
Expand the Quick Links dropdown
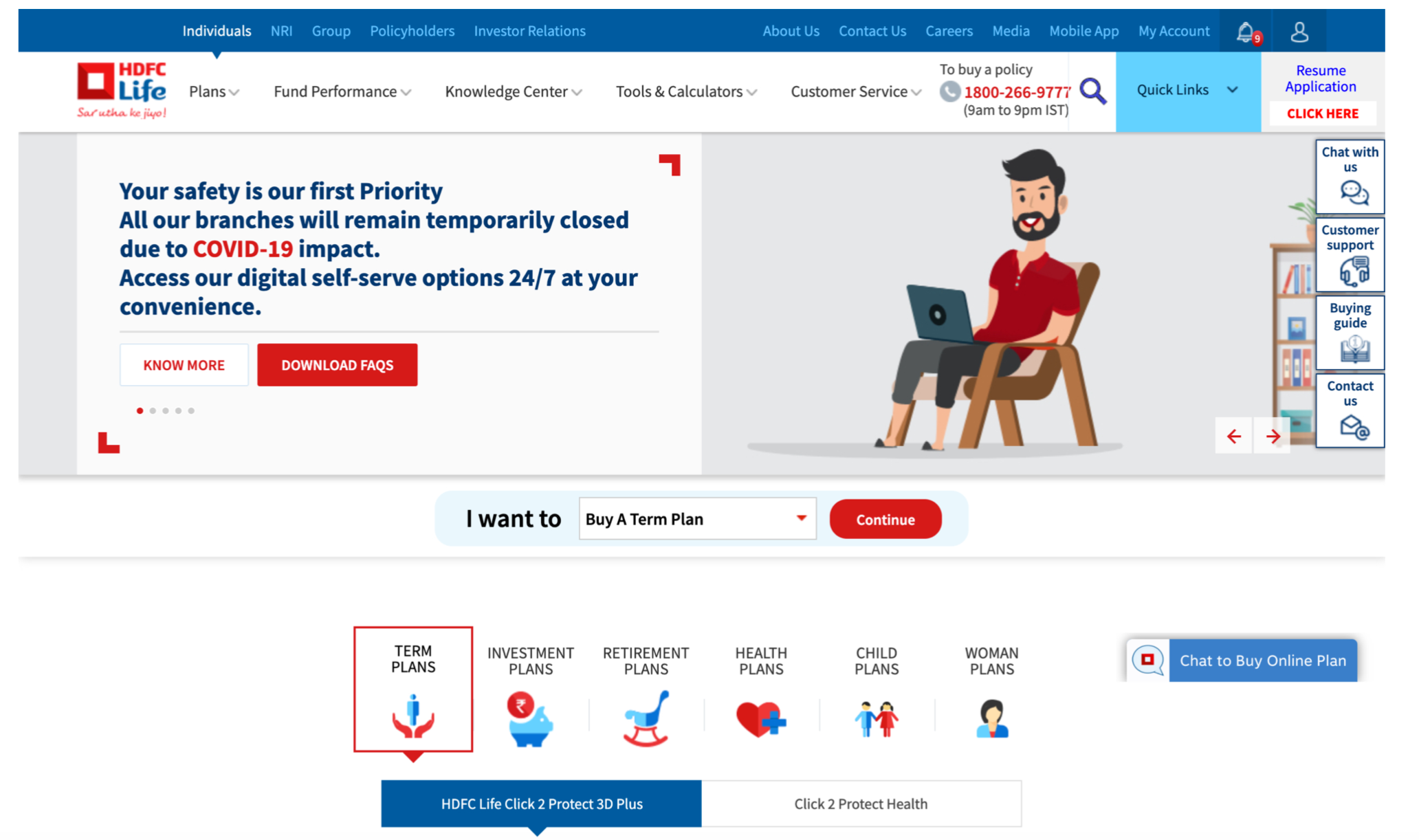point(1187,91)
